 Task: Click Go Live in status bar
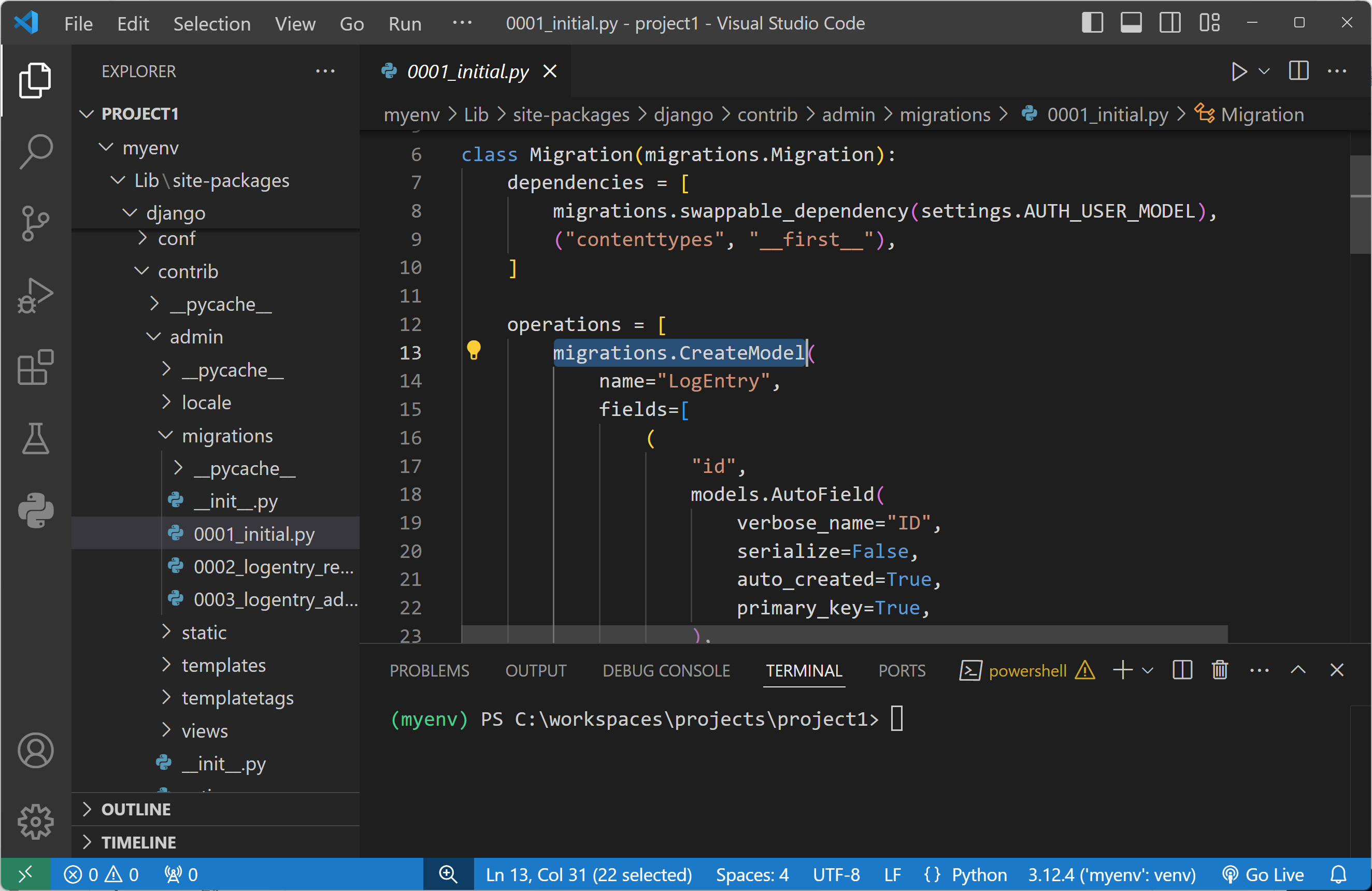[x=1263, y=875]
